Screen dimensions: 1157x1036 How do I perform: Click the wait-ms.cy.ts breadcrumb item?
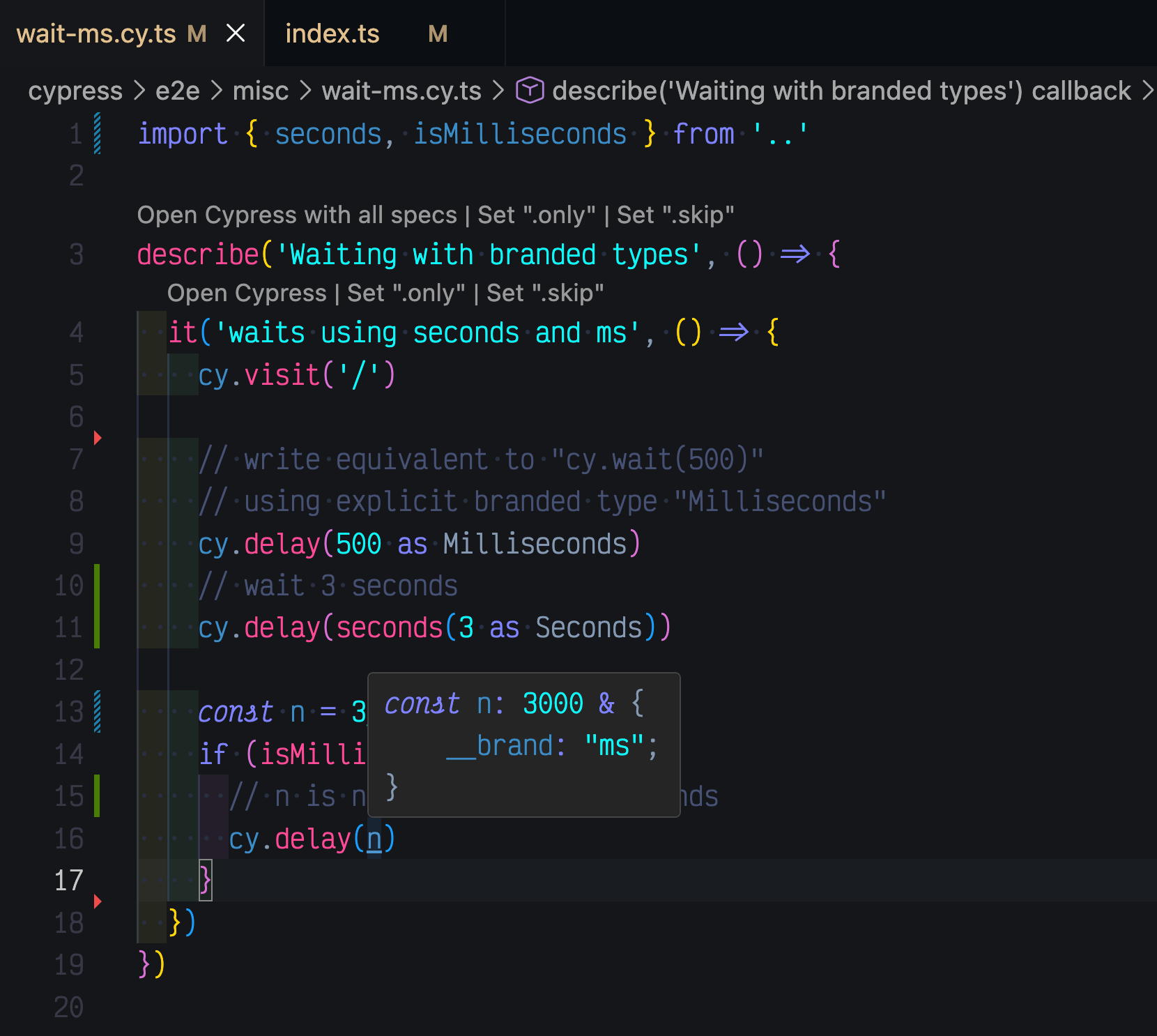(401, 91)
